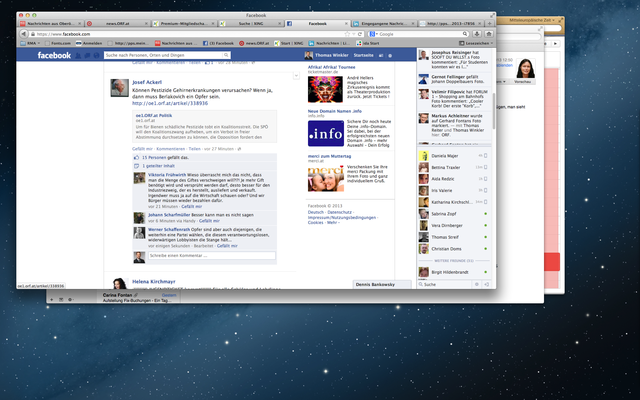Image resolution: width=640 pixels, height=400 pixels.
Task: Switch to the Suche | XING tab
Action: click(x=251, y=24)
